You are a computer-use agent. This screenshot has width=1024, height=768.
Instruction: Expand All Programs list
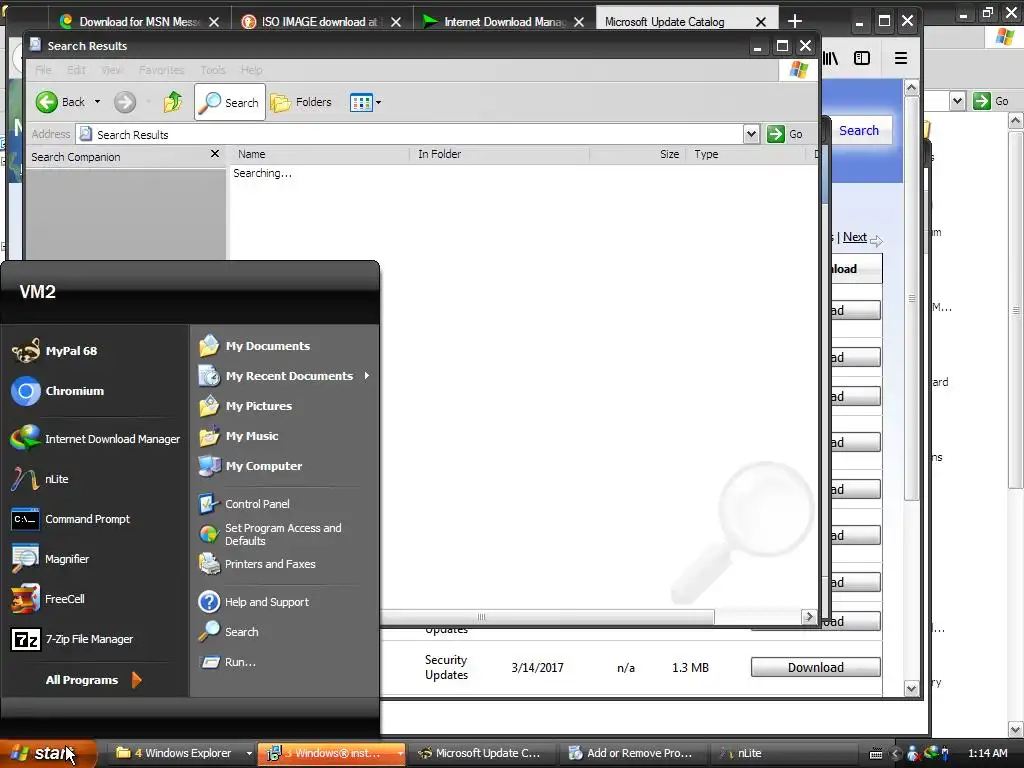93,680
